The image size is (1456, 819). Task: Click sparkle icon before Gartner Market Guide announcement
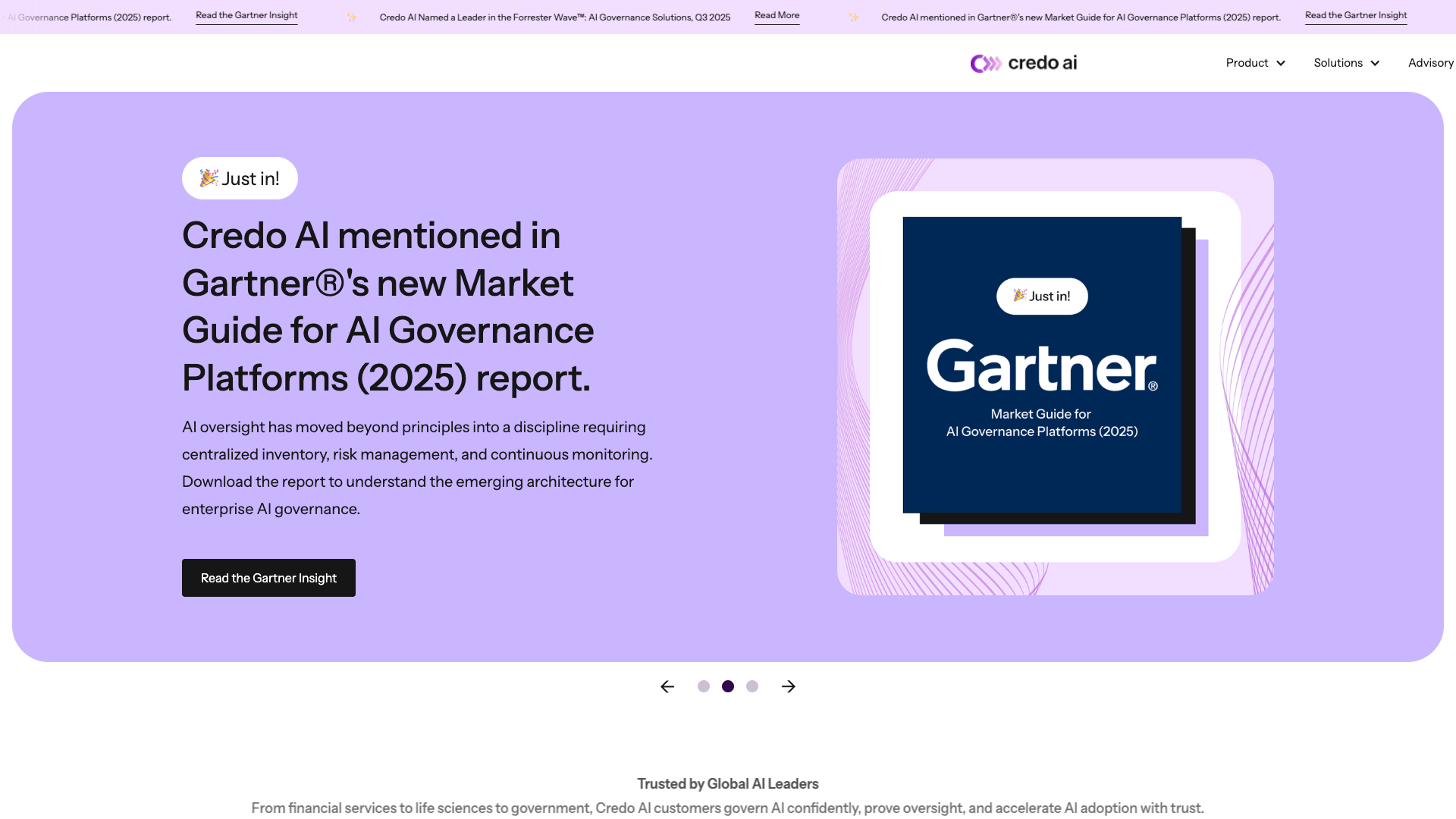854,17
